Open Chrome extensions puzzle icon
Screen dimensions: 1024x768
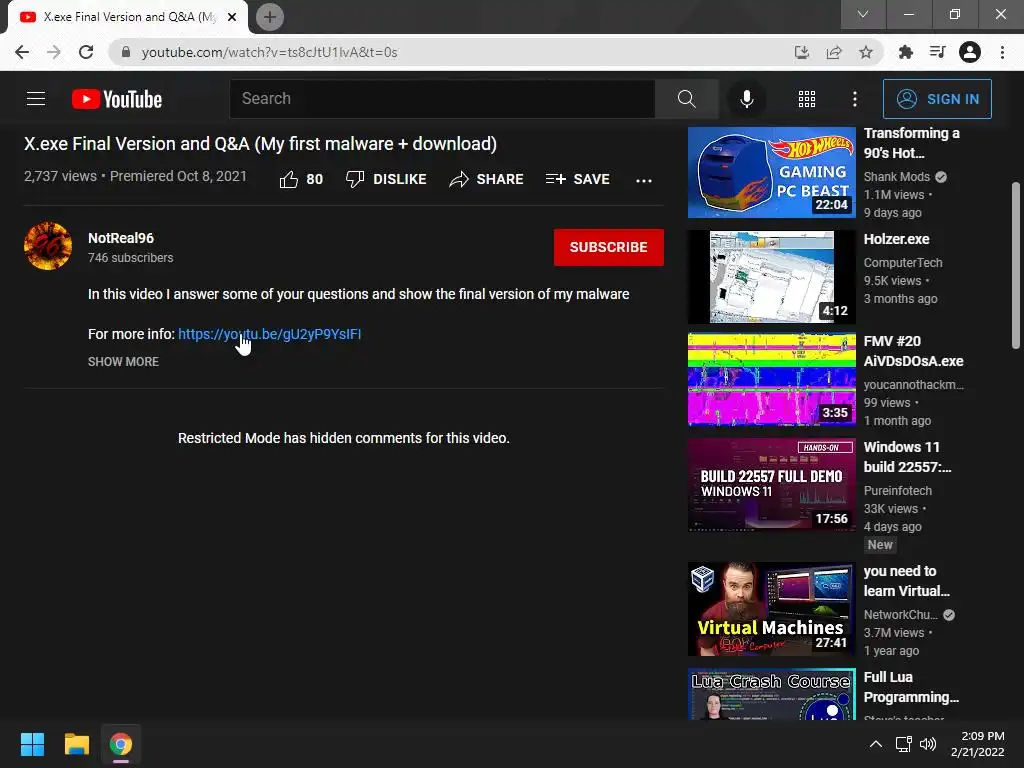905,52
